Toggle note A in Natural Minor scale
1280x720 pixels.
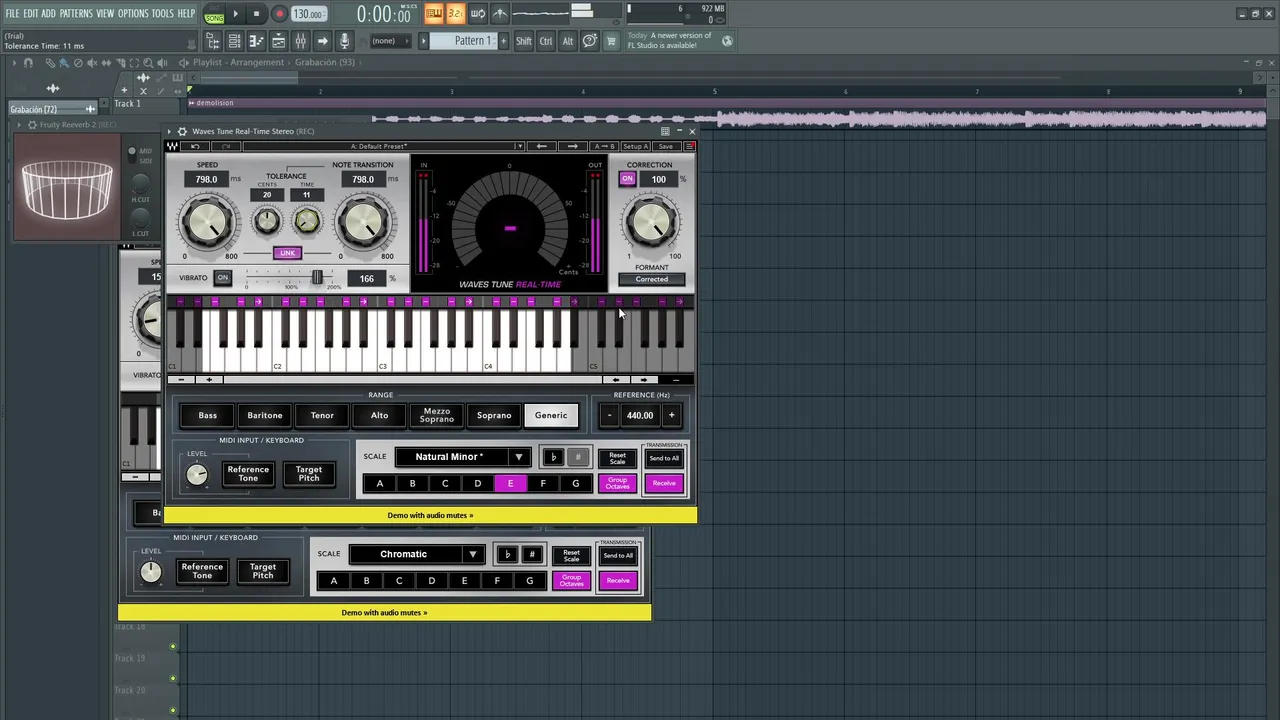point(379,483)
